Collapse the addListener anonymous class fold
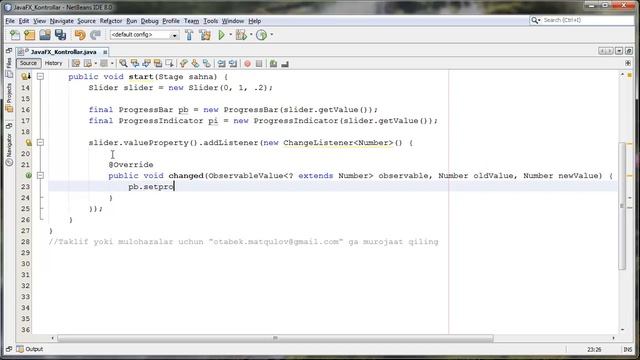640x360 pixels. pos(40,142)
